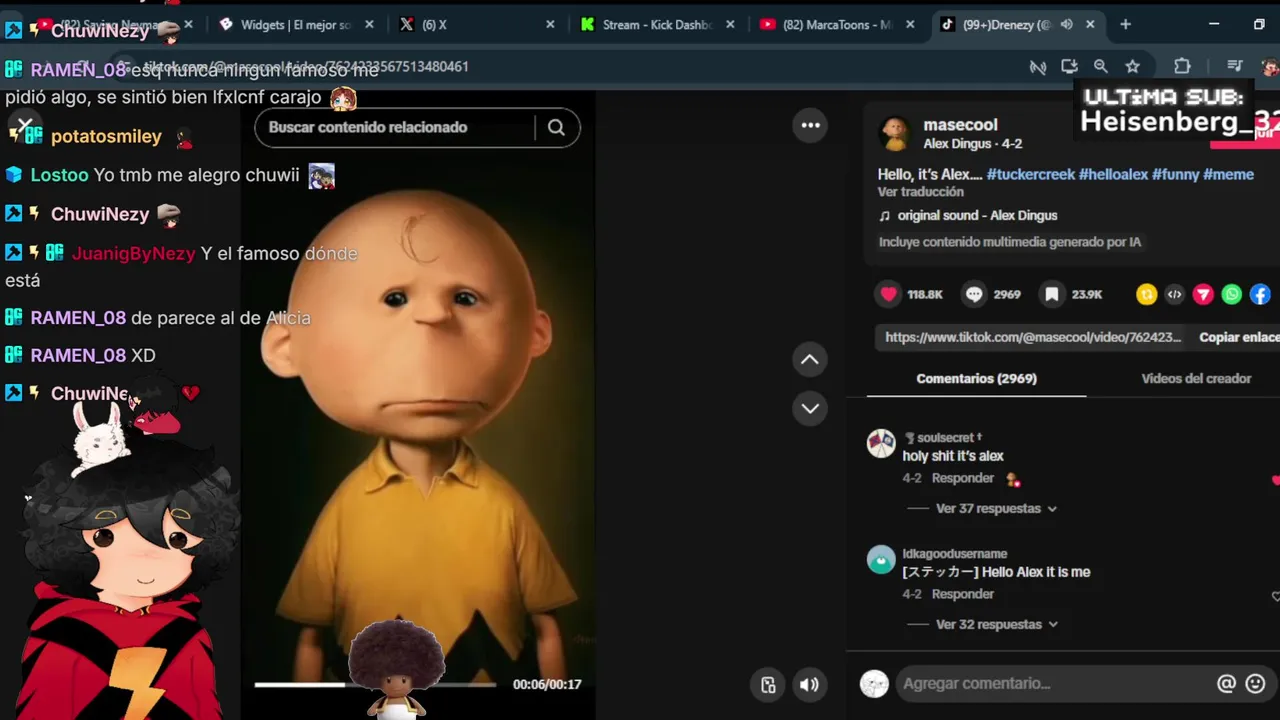Viewport: 1280px width, 720px height.
Task: Open the #helloalex hashtag
Action: (x=1113, y=174)
